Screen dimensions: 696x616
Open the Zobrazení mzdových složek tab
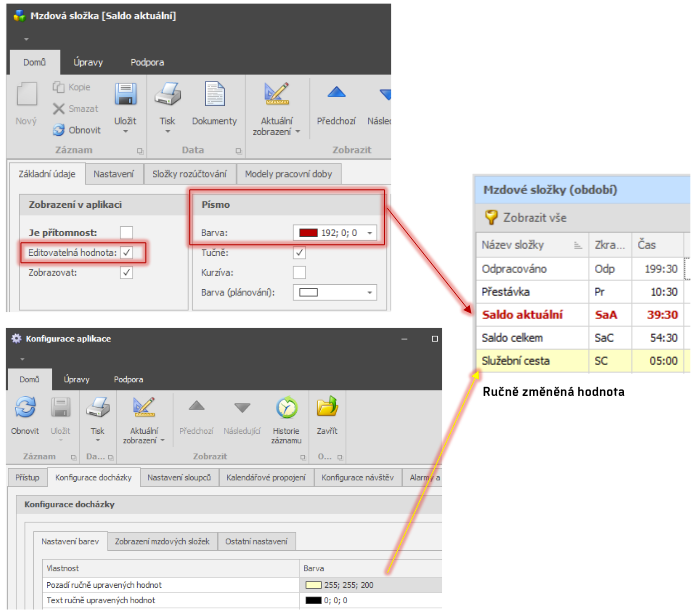pyautogui.click(x=162, y=541)
